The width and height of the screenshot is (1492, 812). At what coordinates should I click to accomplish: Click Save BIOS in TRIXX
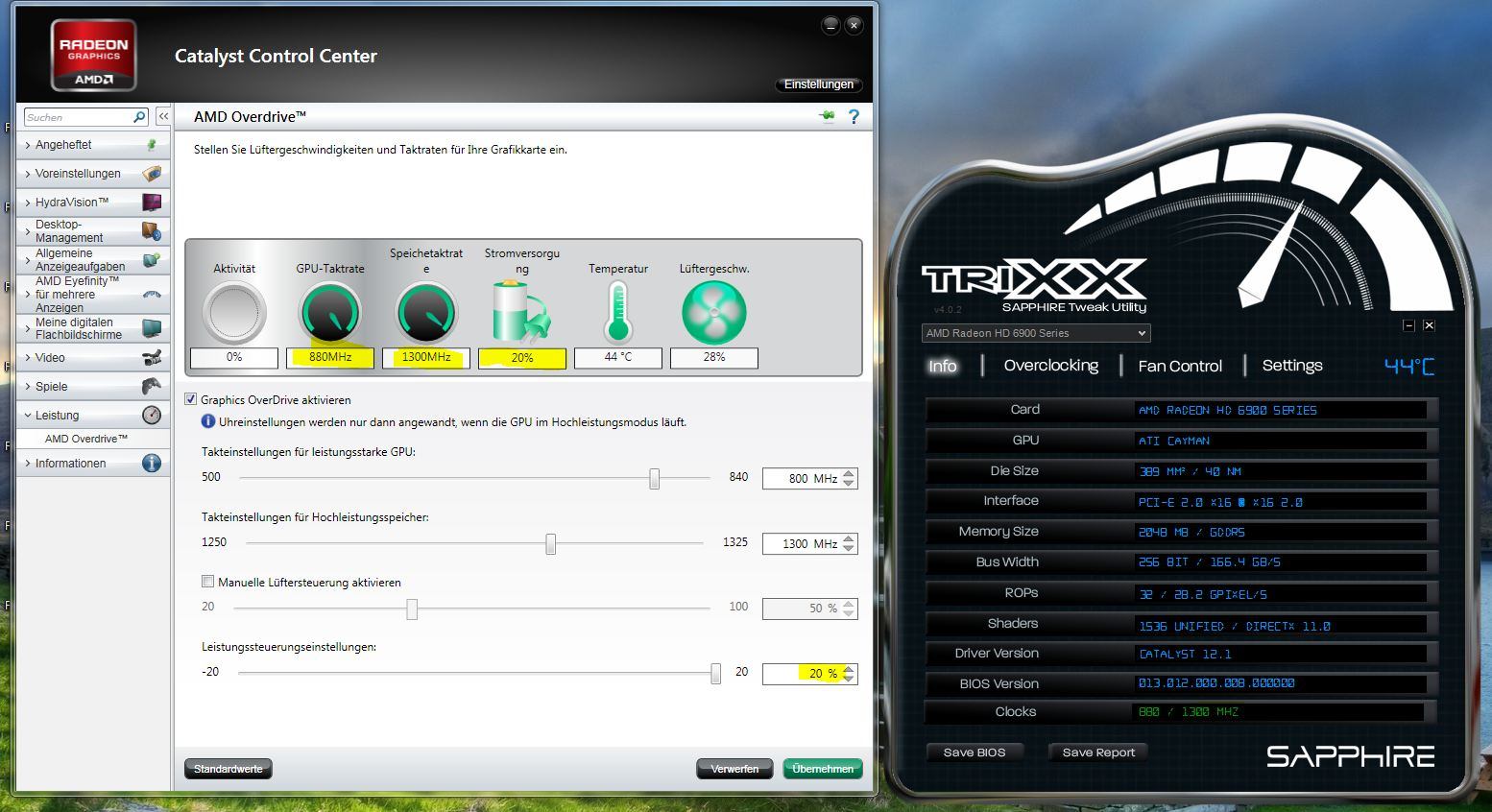(x=975, y=752)
